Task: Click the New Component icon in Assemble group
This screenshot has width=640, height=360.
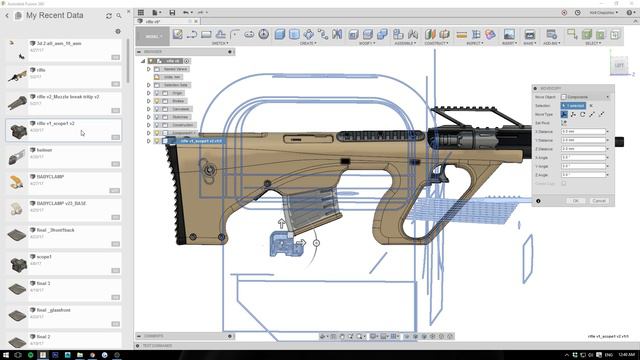Action: point(398,34)
